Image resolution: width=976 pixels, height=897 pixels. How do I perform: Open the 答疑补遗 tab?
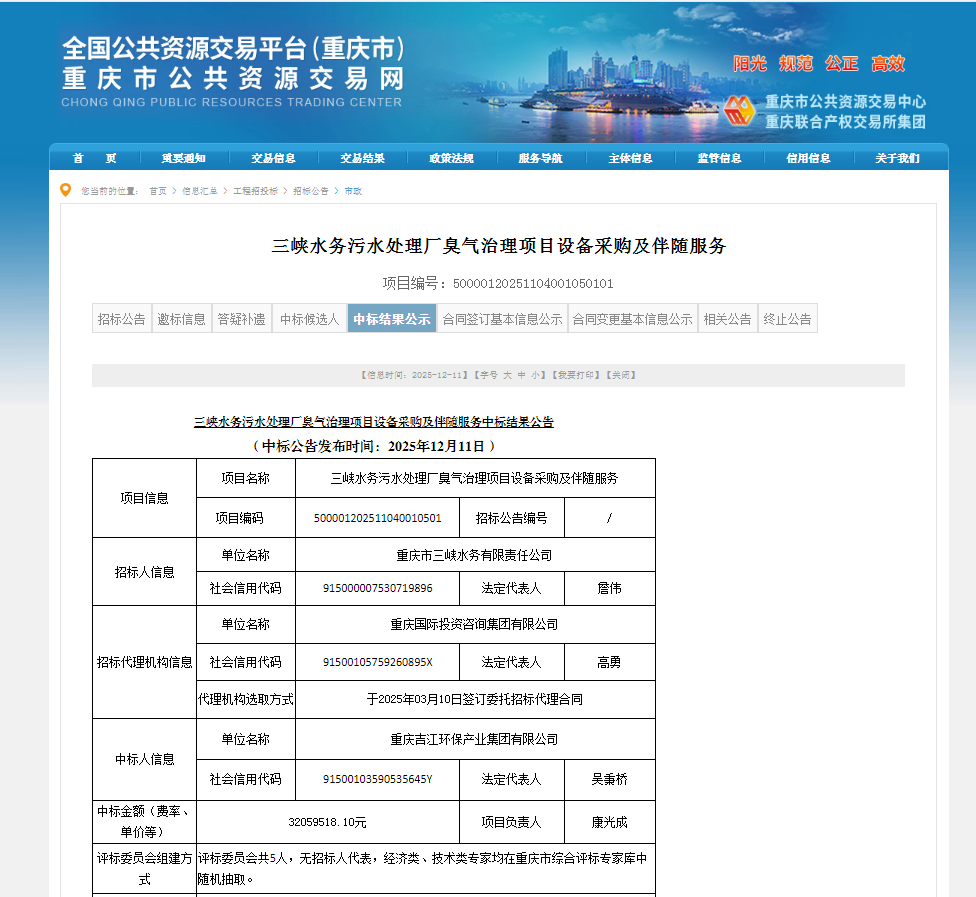coord(241,319)
